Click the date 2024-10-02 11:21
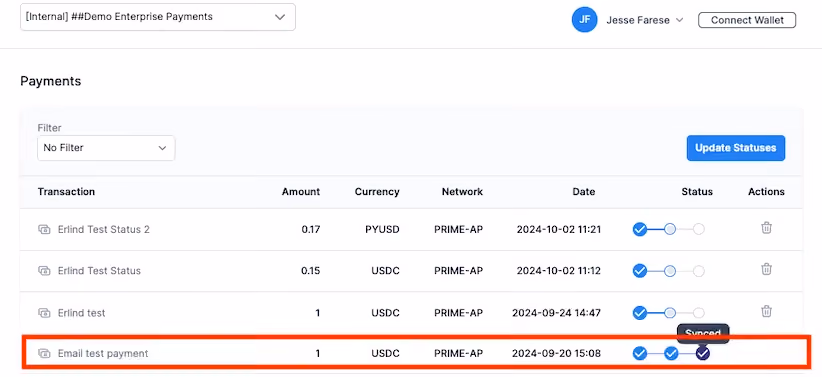Image resolution: width=822 pixels, height=377 pixels. (558, 229)
